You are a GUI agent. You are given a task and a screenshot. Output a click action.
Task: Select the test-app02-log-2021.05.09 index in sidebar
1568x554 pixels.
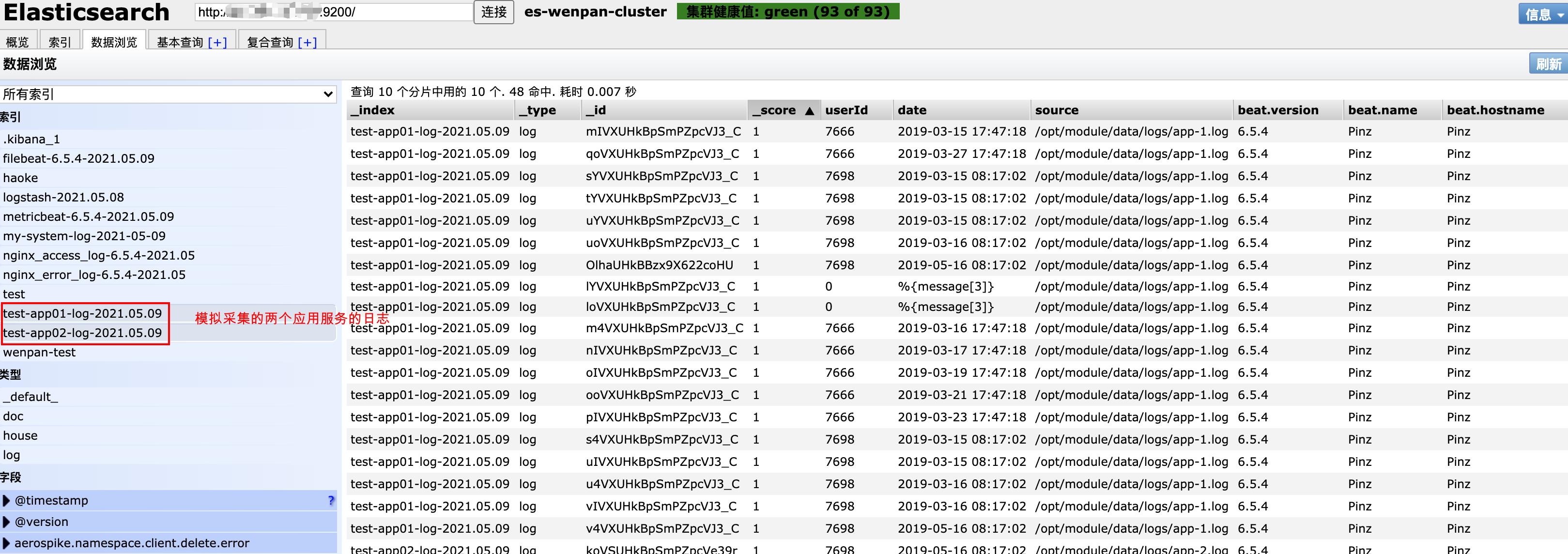point(168,333)
